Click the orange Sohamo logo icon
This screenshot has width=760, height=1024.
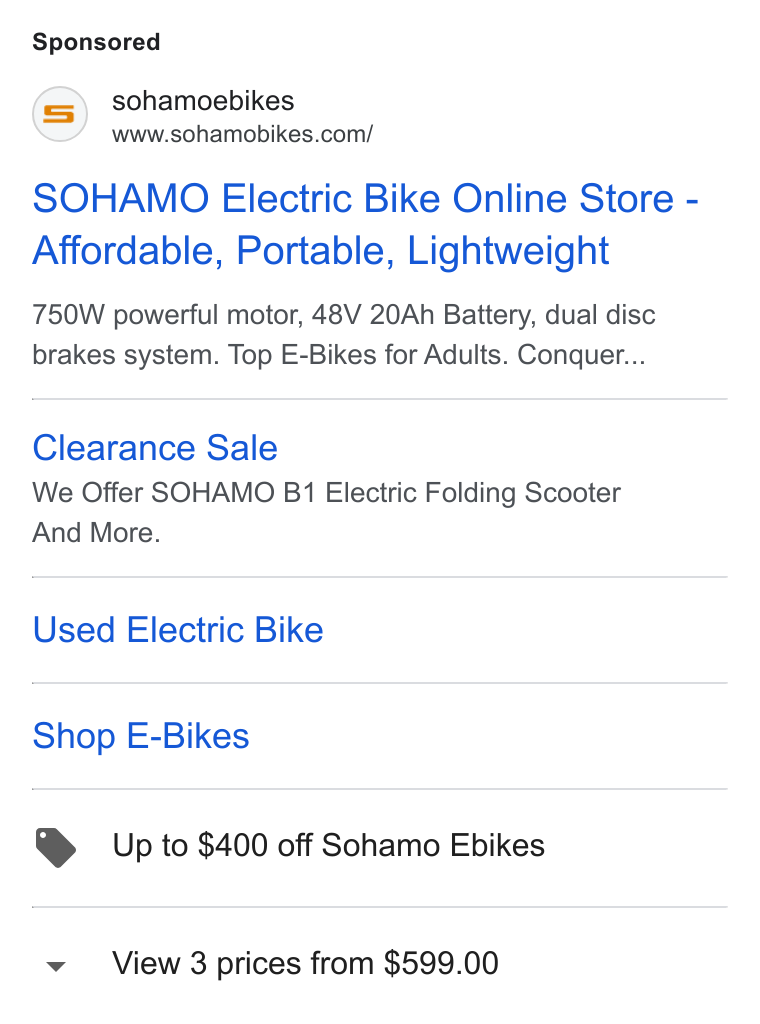point(59,114)
